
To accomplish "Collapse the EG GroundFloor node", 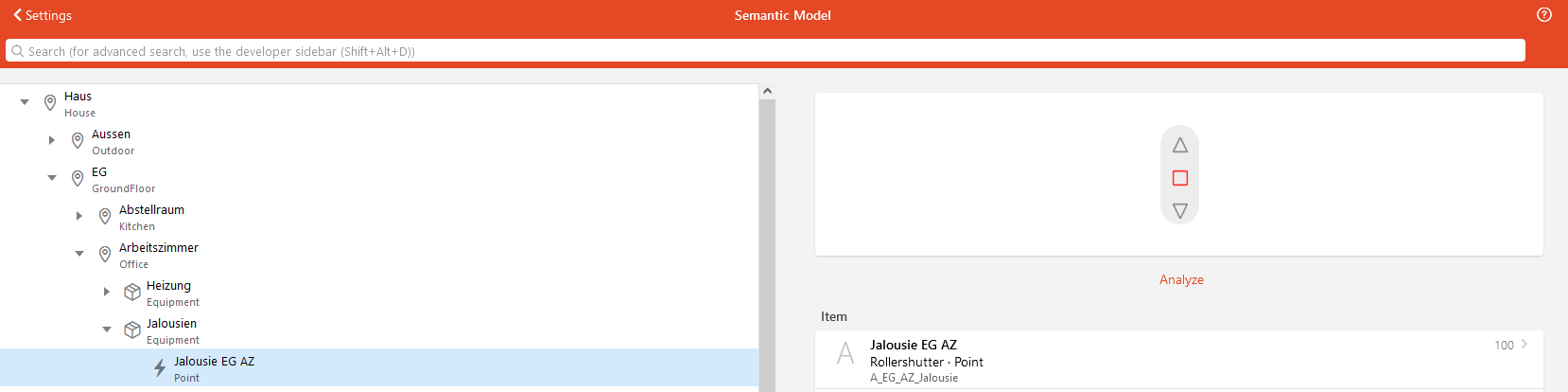I will pos(52,178).
